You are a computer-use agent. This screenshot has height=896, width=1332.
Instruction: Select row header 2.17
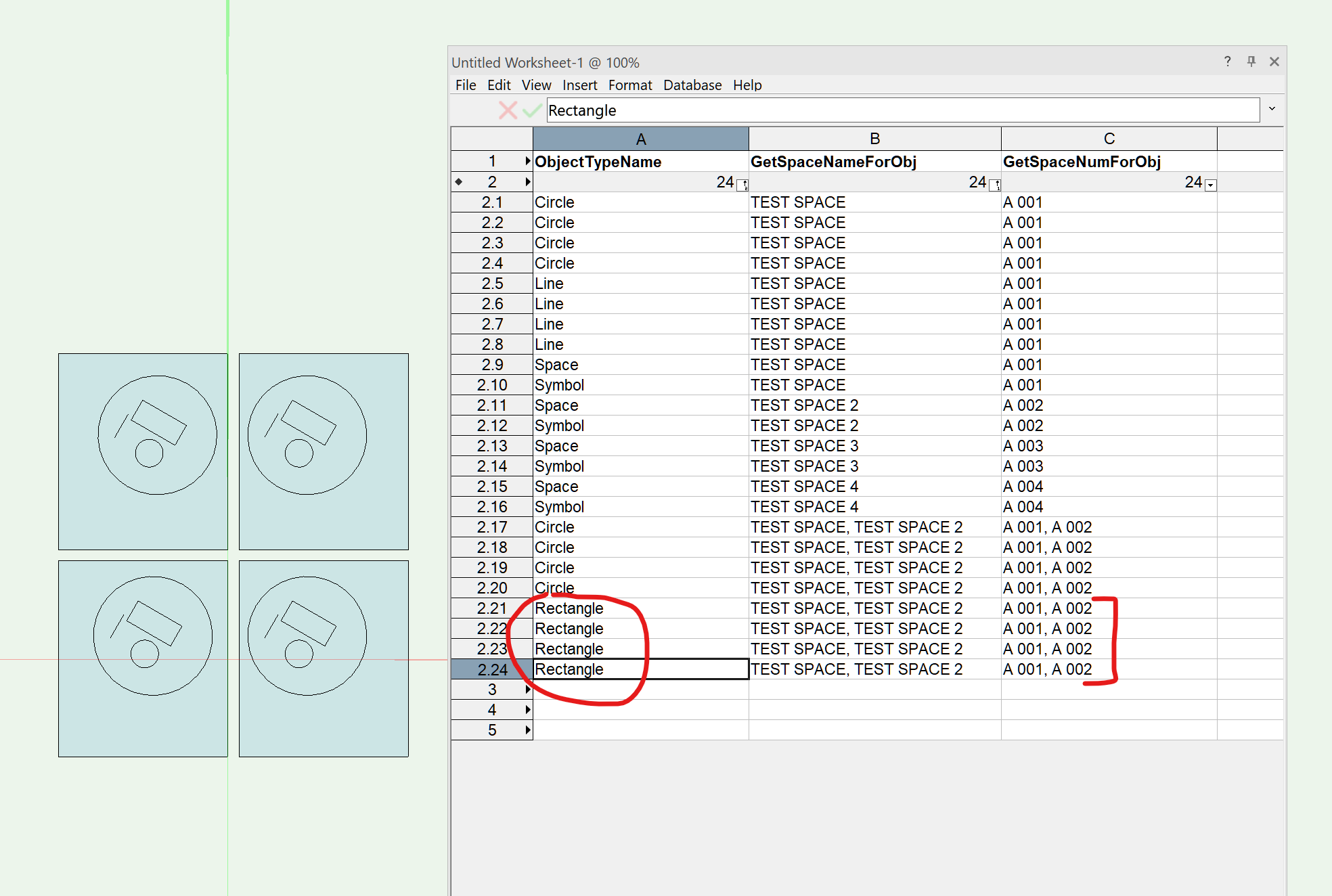pyautogui.click(x=492, y=527)
